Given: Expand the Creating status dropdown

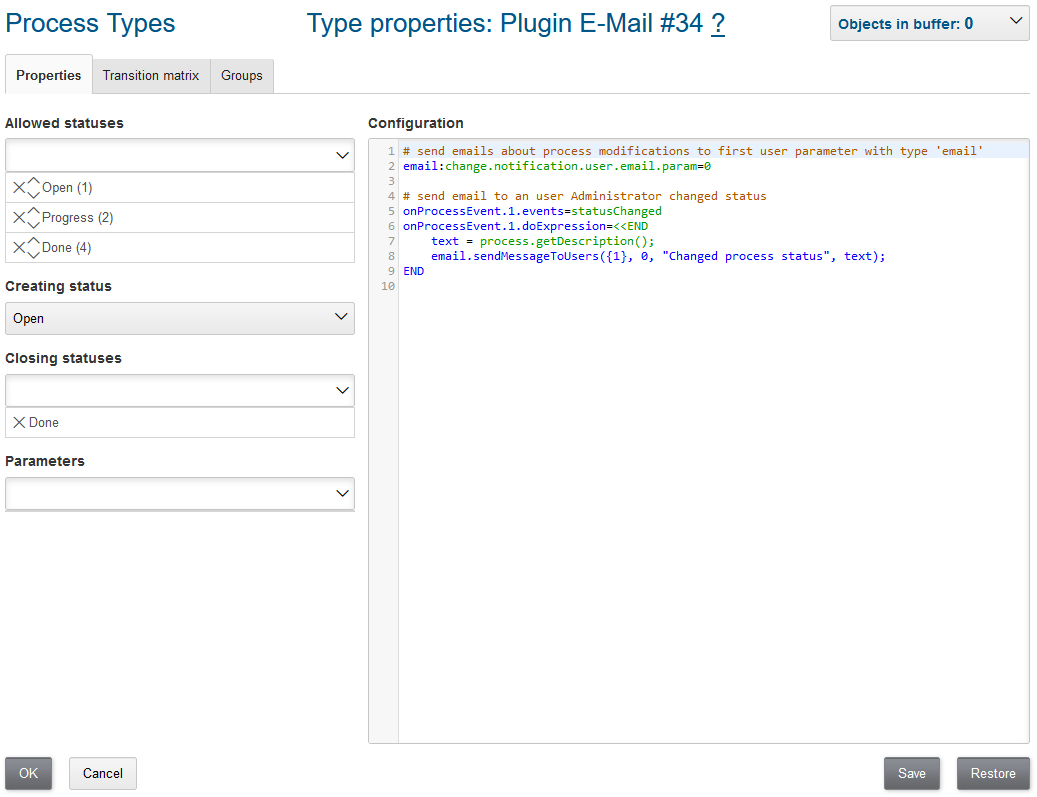Looking at the screenshot, I should [x=180, y=319].
